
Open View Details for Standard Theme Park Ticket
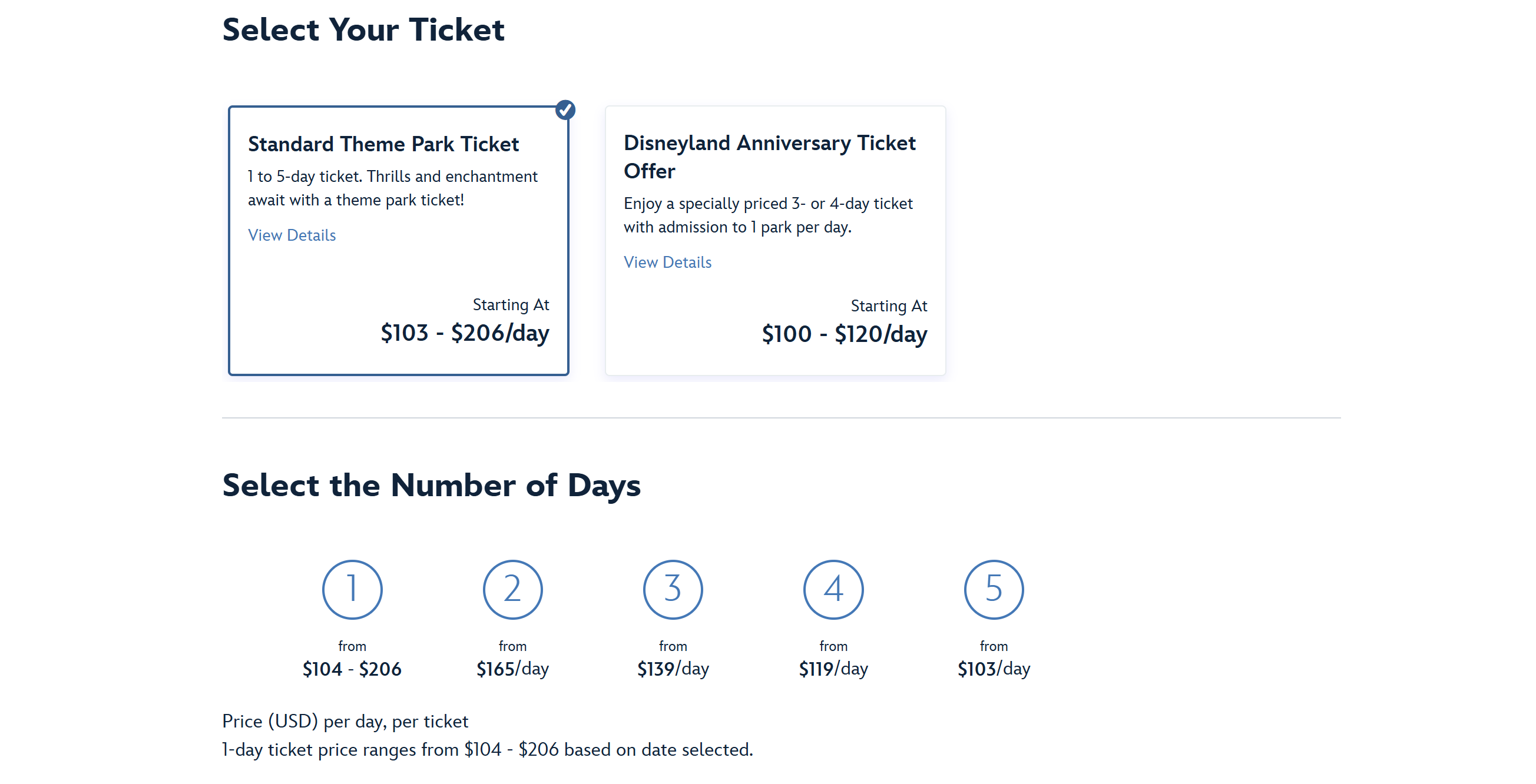[292, 235]
